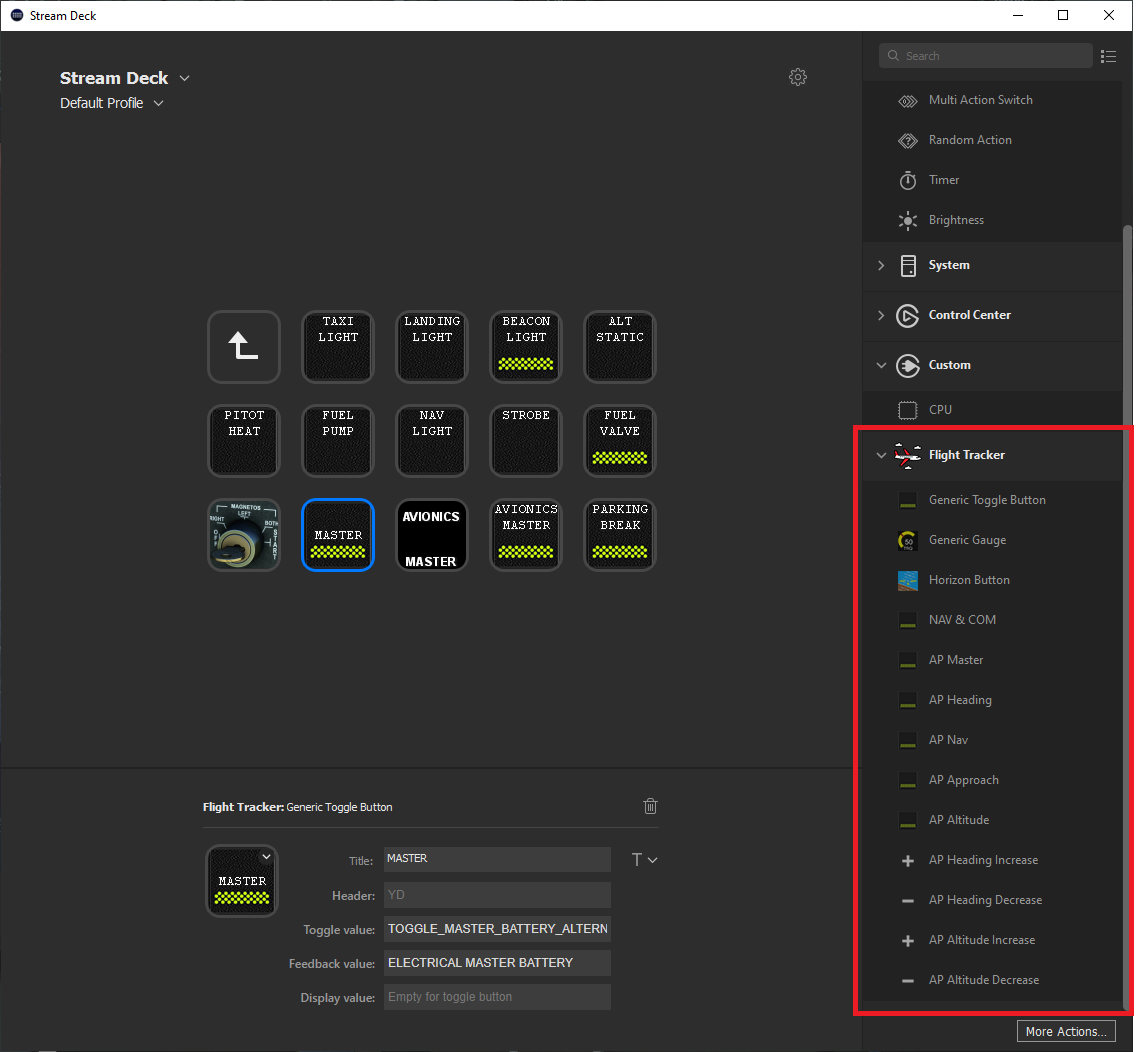Open the Stream Deck device dropdown
The image size is (1140, 1052).
click(185, 79)
